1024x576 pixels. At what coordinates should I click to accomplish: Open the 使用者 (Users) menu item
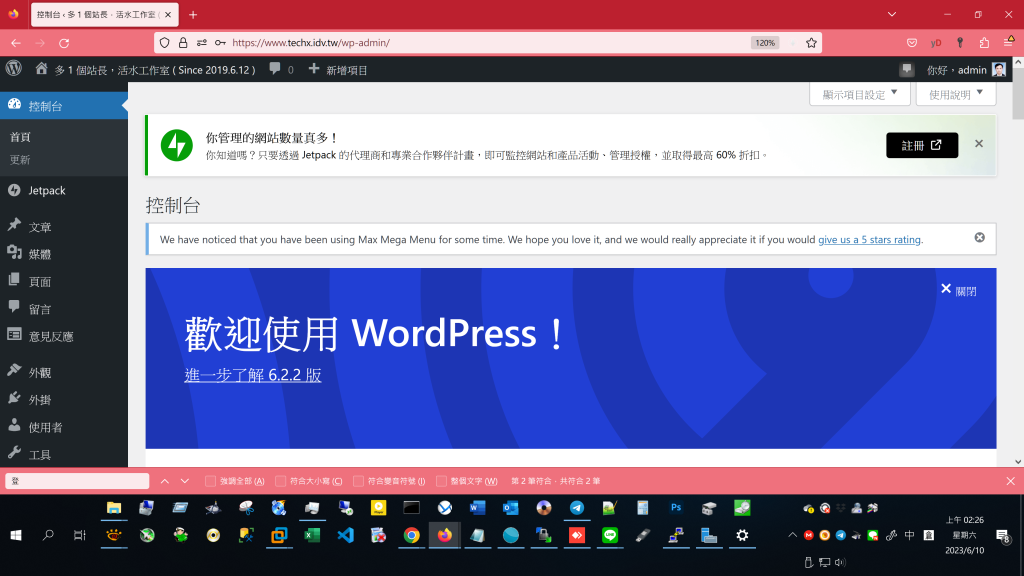tap(45, 427)
